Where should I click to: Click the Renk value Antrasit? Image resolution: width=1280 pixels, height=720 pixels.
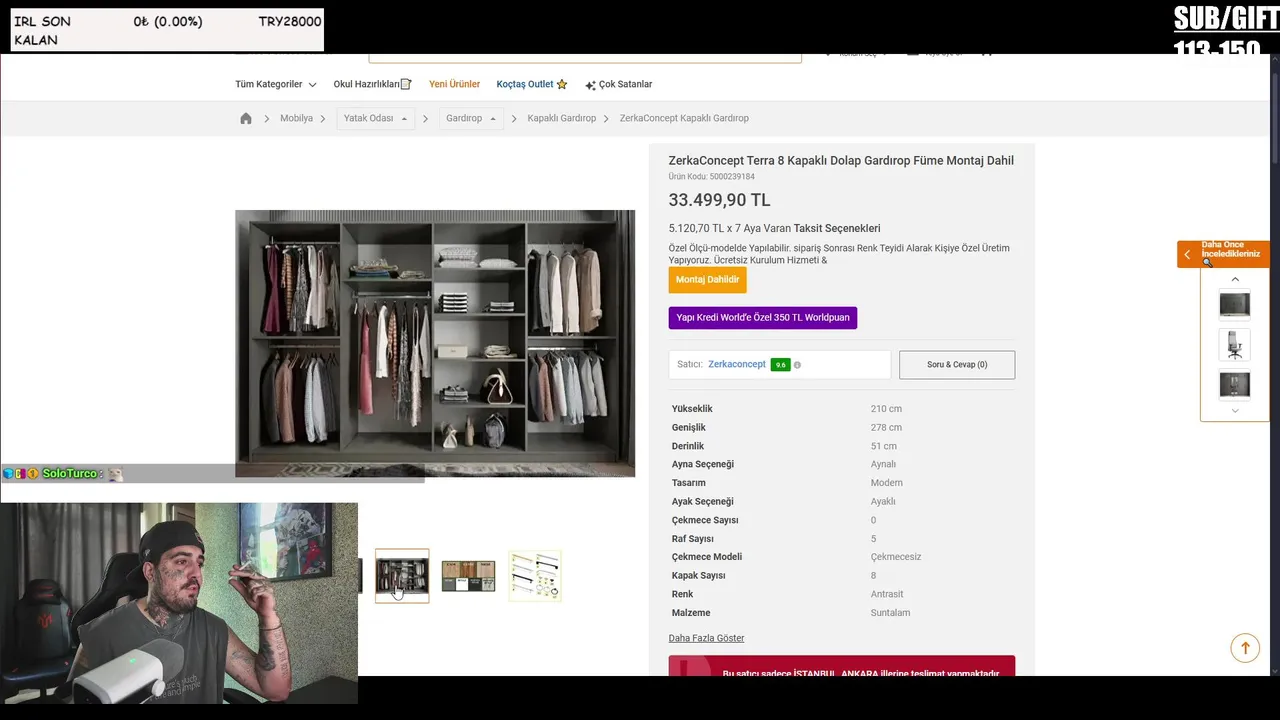click(x=887, y=594)
